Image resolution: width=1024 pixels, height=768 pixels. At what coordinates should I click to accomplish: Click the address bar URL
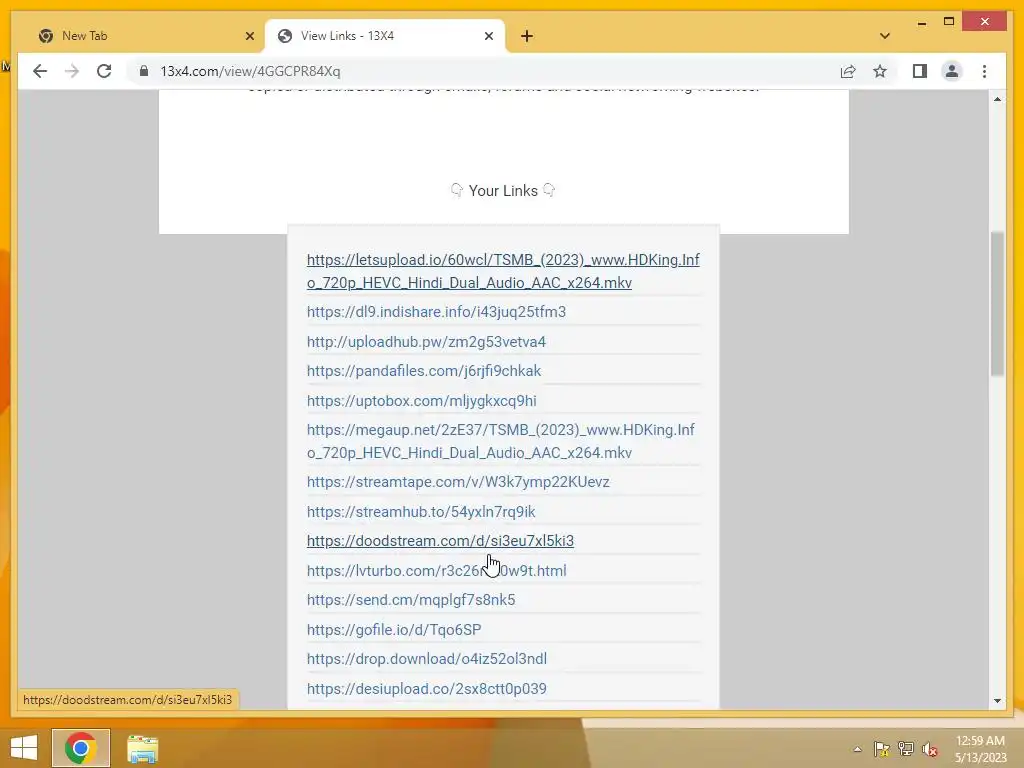250,71
